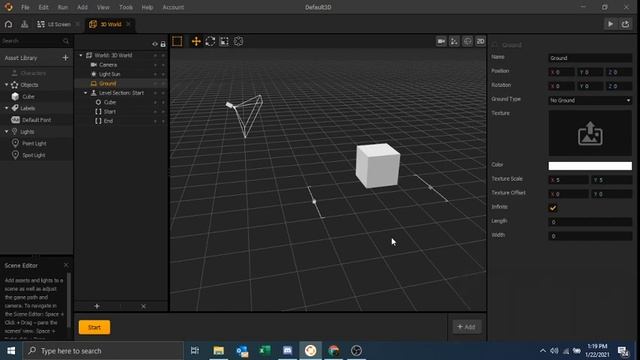Click the + Add button
The width and height of the screenshot is (640, 360).
466,327
